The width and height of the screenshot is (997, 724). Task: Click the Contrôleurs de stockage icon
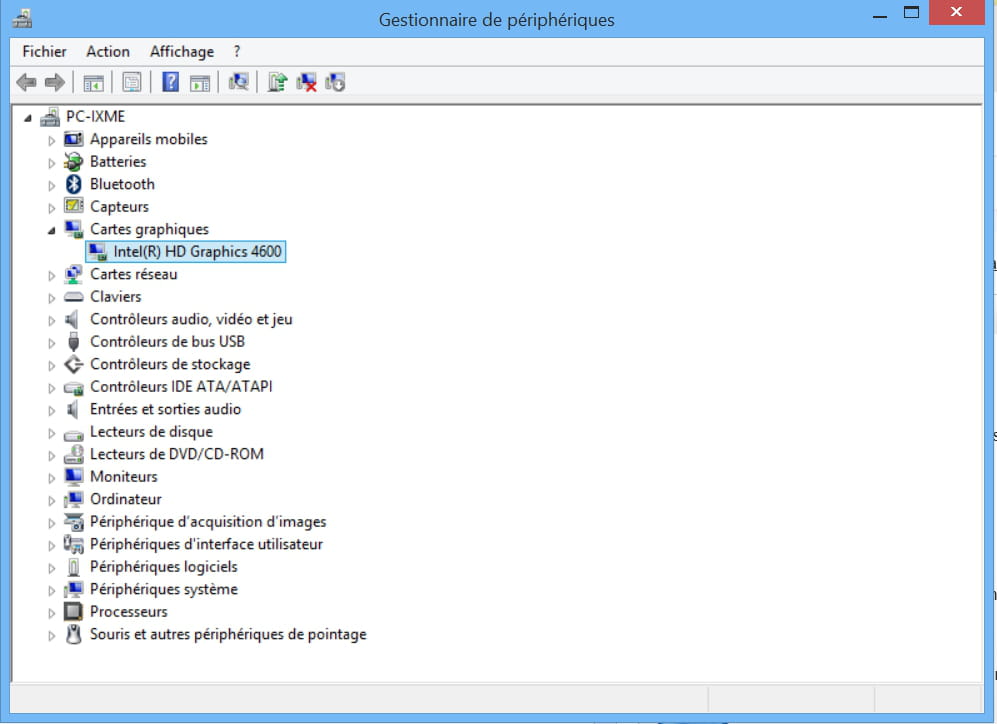(74, 364)
